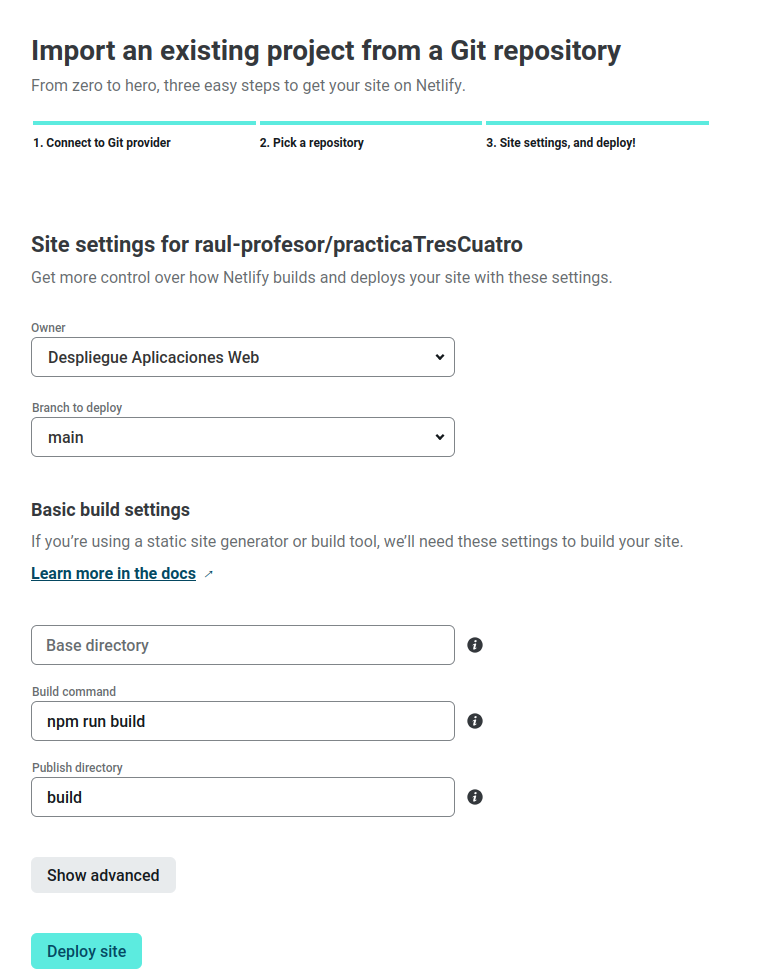767x980 pixels.
Task: Go to step 1, Connect to Git provider
Action: (102, 143)
